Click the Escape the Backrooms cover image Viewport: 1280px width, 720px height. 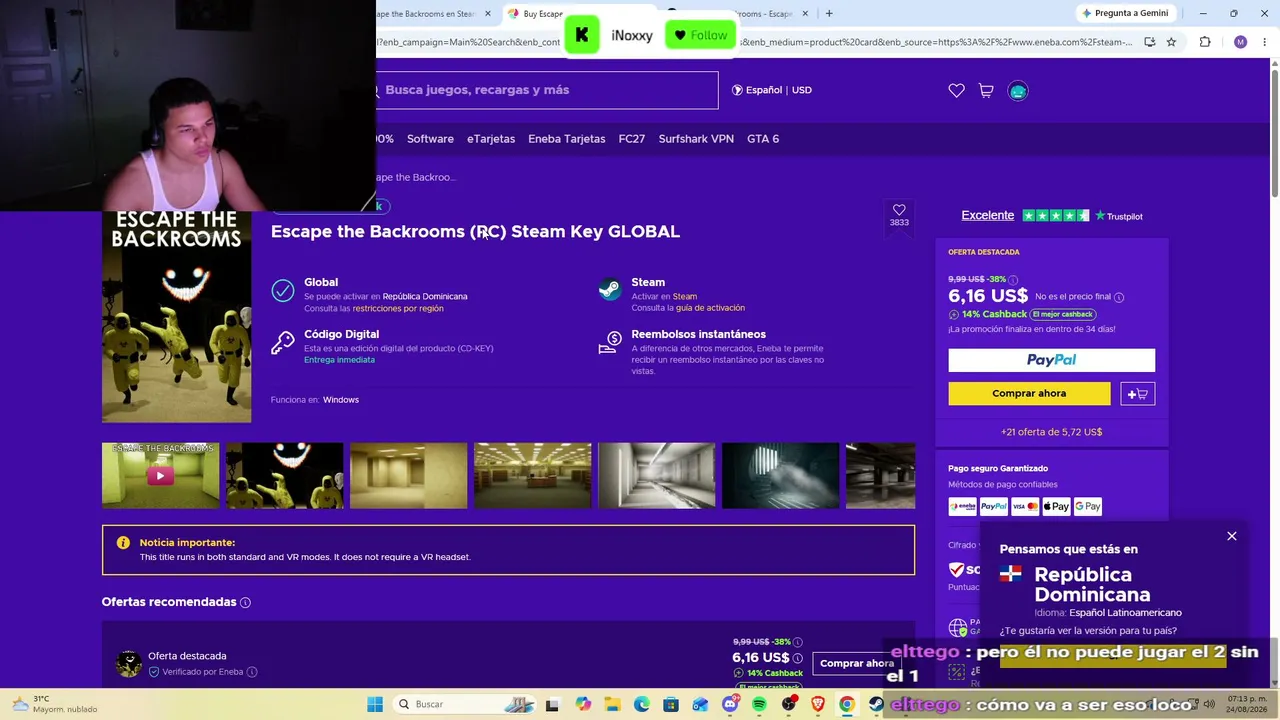[176, 317]
